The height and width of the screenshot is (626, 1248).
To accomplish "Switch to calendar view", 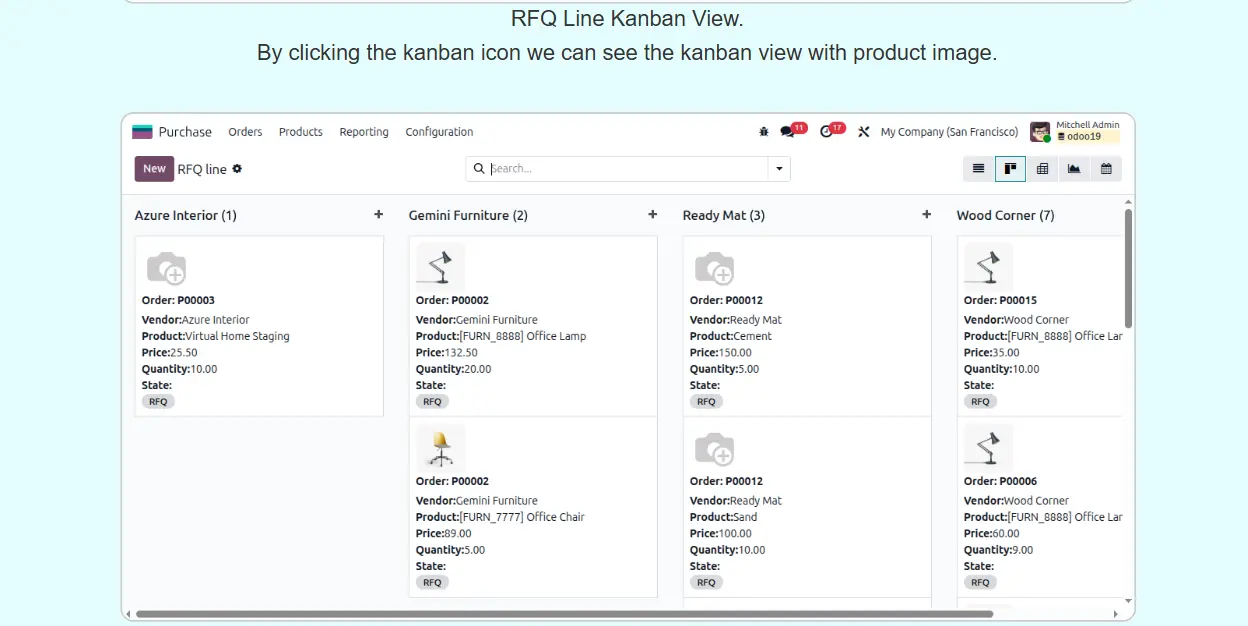I will pyautogui.click(x=1106, y=169).
